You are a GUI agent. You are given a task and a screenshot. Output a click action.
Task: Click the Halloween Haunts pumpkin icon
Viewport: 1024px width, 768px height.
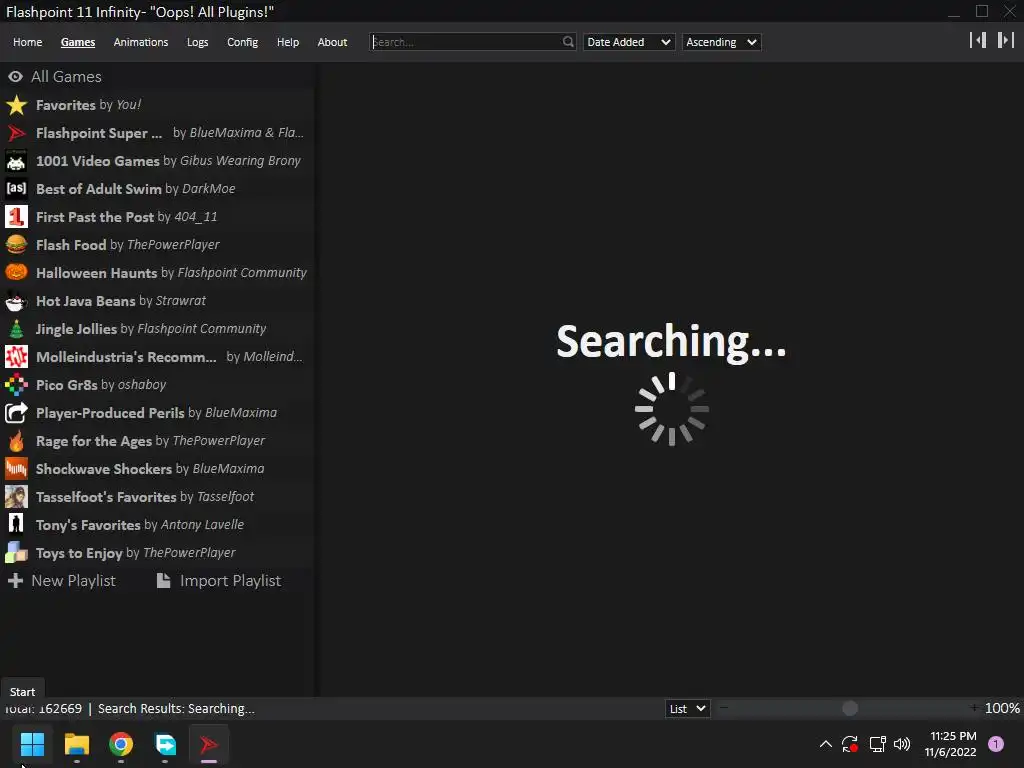[x=16, y=273]
